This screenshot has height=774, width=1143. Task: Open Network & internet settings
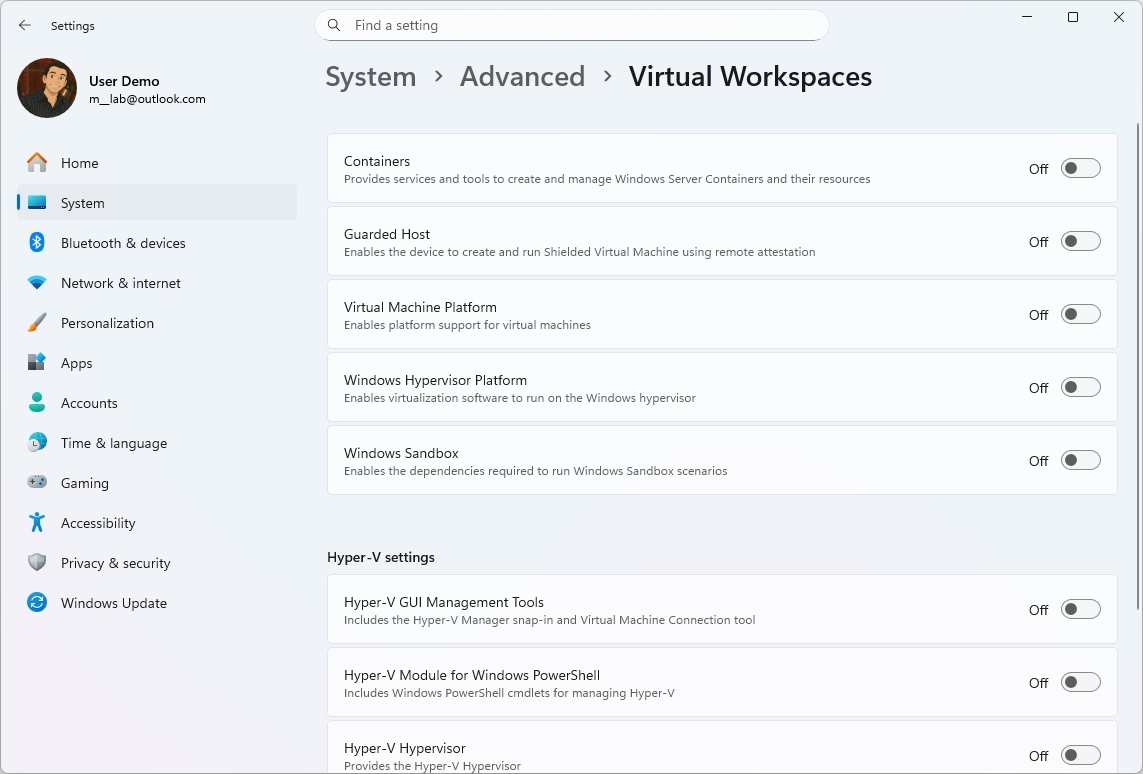[x=120, y=282]
